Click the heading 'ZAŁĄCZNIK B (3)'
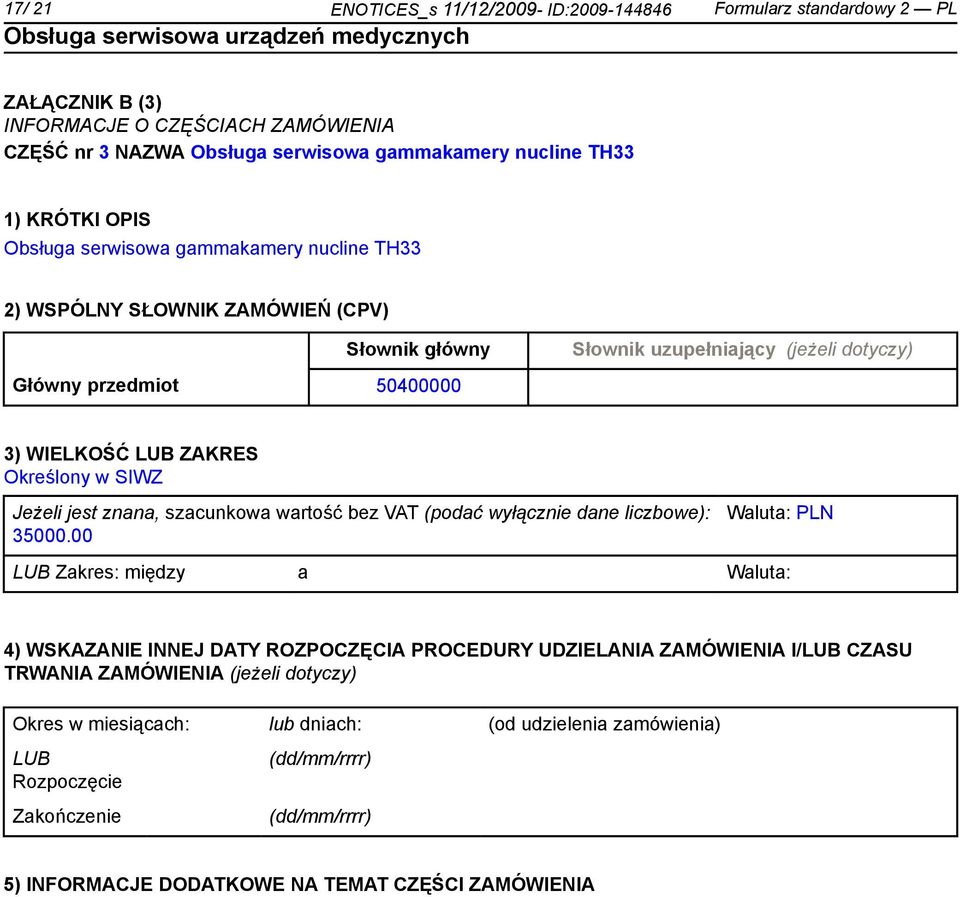The width and height of the screenshot is (960, 897). tap(83, 102)
